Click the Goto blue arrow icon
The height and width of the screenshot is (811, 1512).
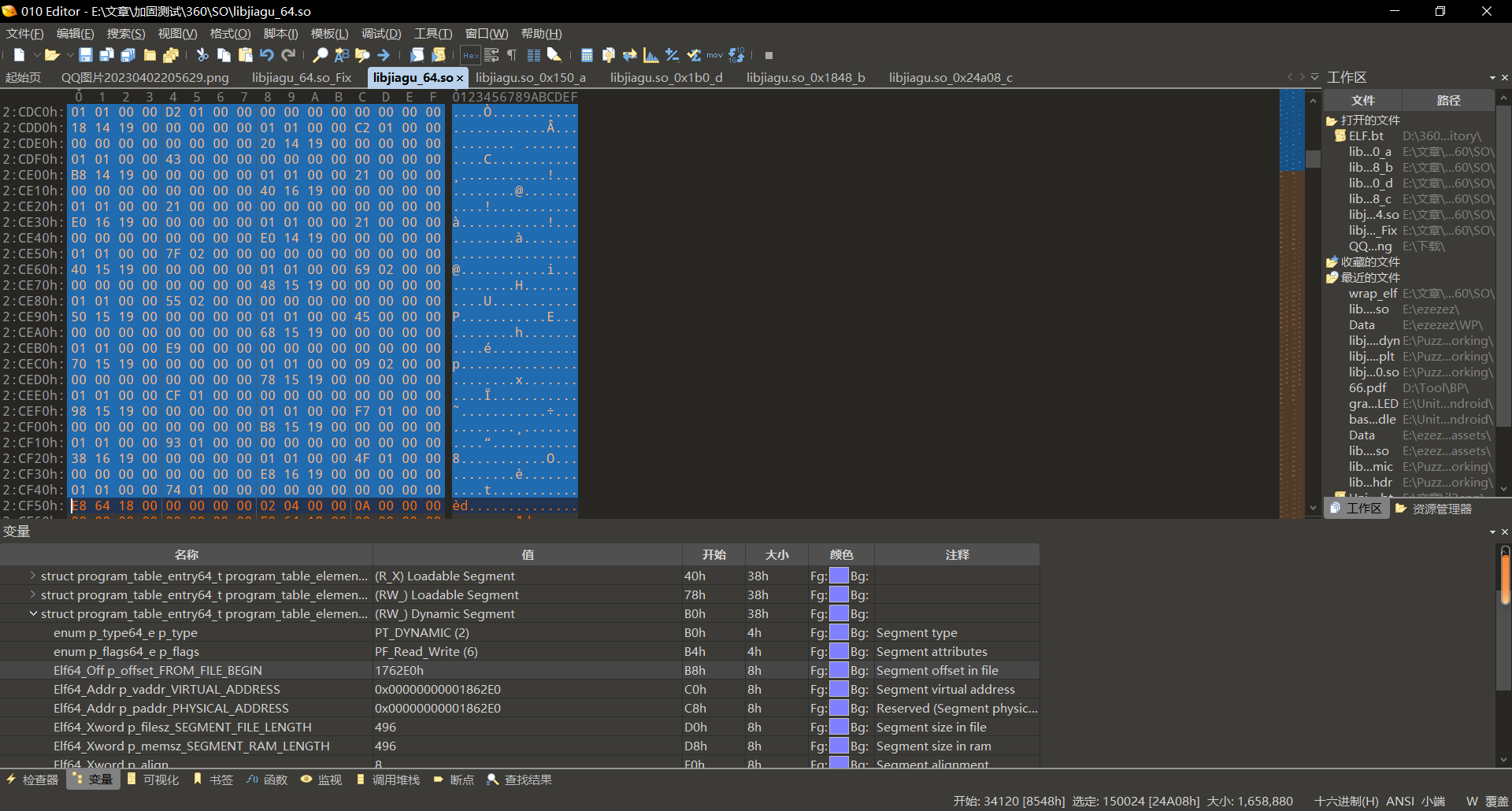click(x=384, y=55)
